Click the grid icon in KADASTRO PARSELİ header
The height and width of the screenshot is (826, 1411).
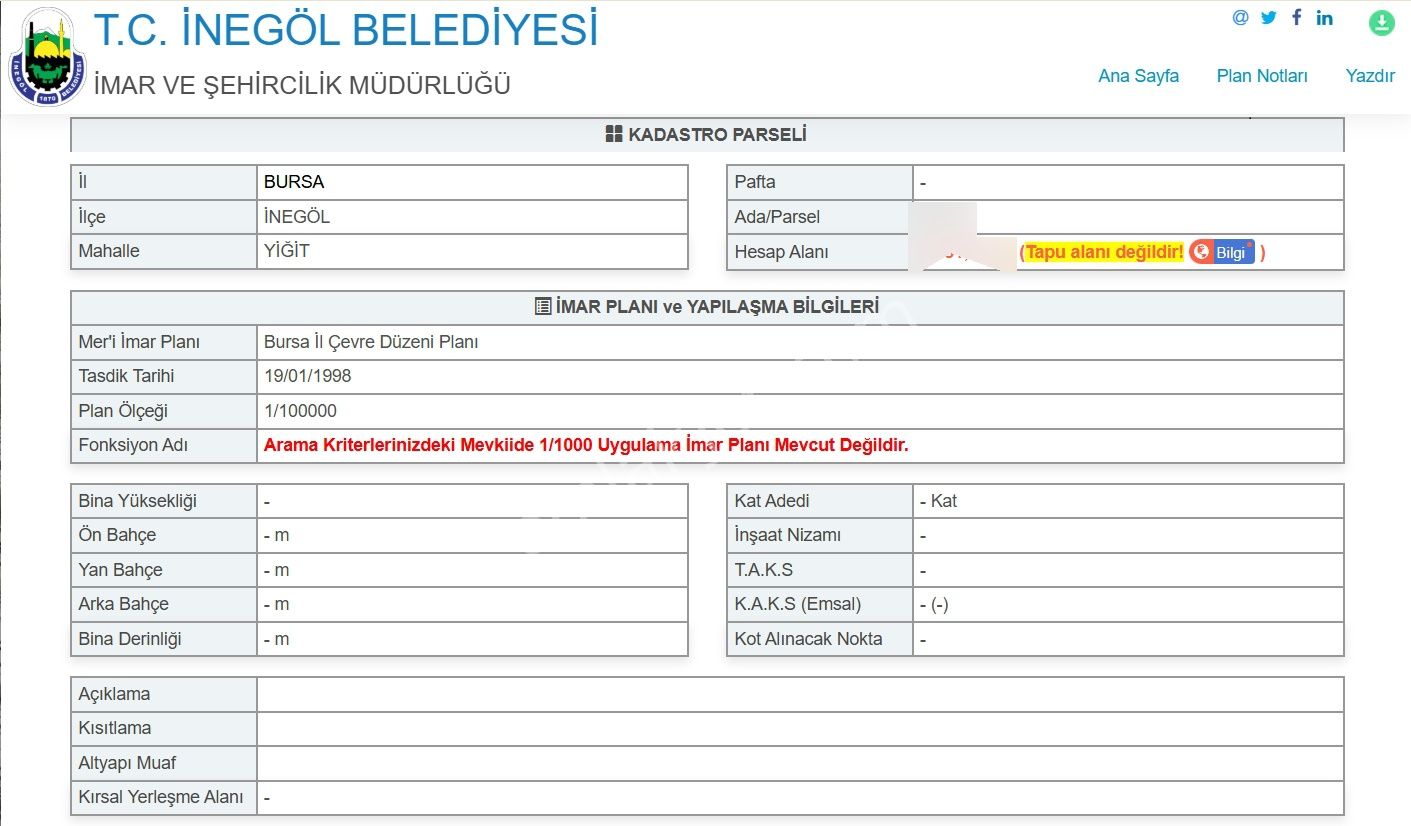click(x=612, y=133)
